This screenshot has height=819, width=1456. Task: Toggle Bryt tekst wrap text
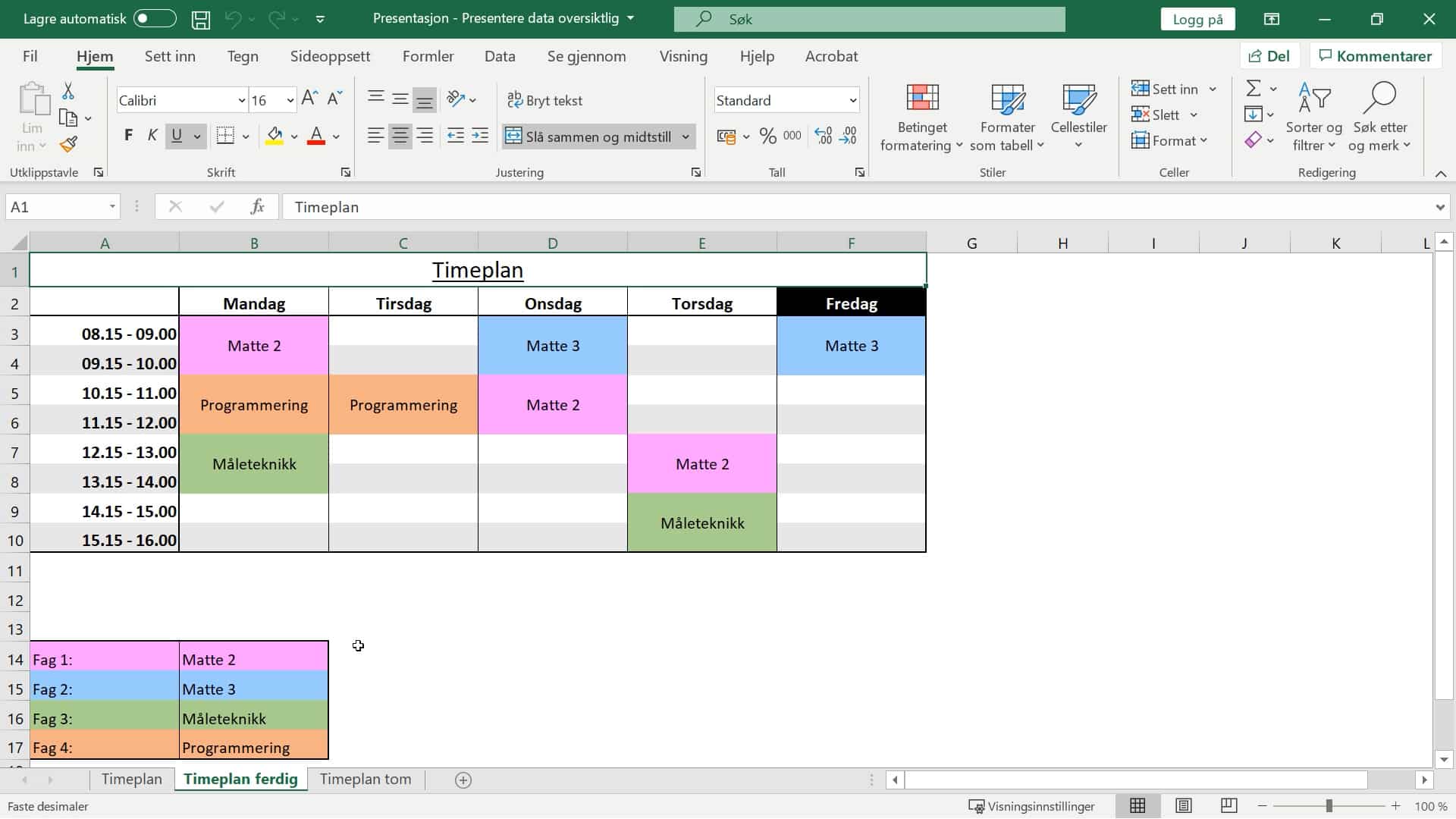point(544,100)
